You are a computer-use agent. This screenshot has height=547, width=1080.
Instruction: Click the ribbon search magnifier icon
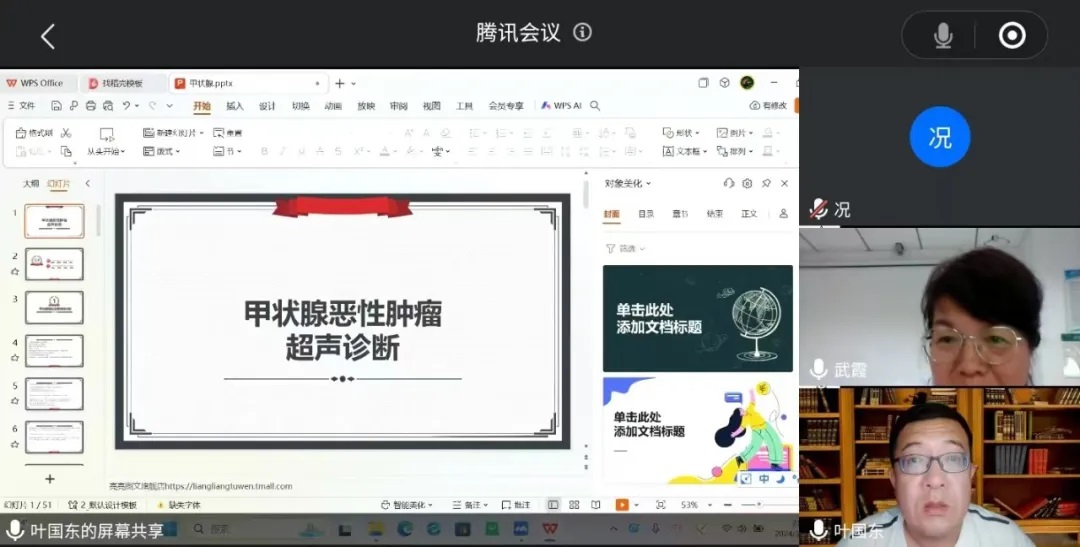click(x=595, y=105)
